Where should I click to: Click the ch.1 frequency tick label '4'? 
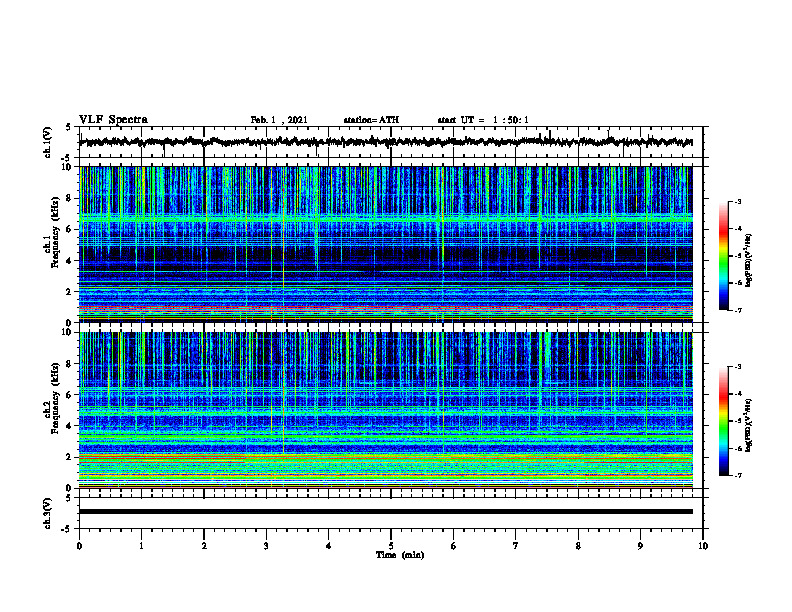pos(71,261)
